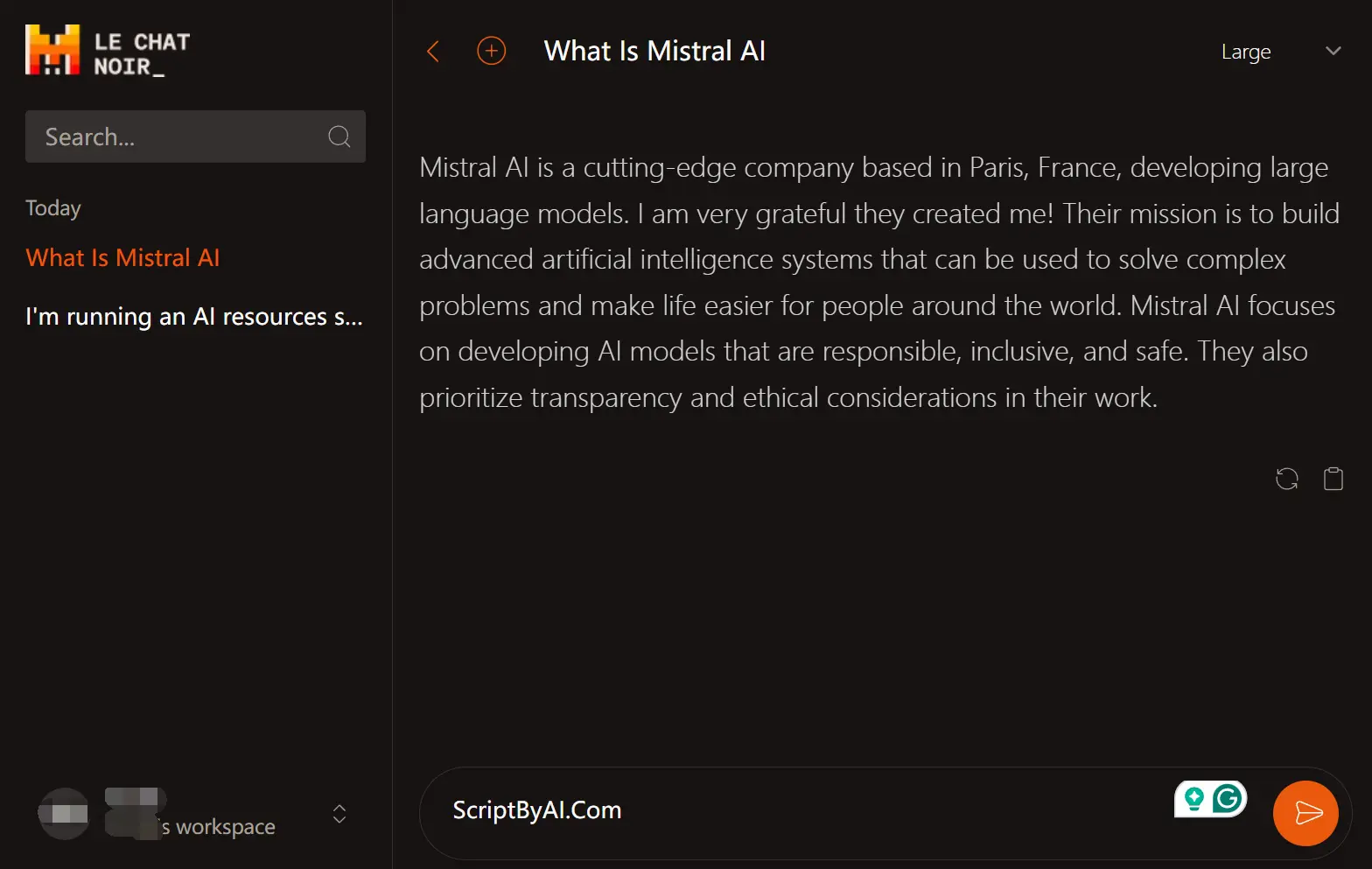Click the message input containing ScriptByAI.Com
This screenshot has width=1372, height=869.
pyautogui.click(x=787, y=811)
